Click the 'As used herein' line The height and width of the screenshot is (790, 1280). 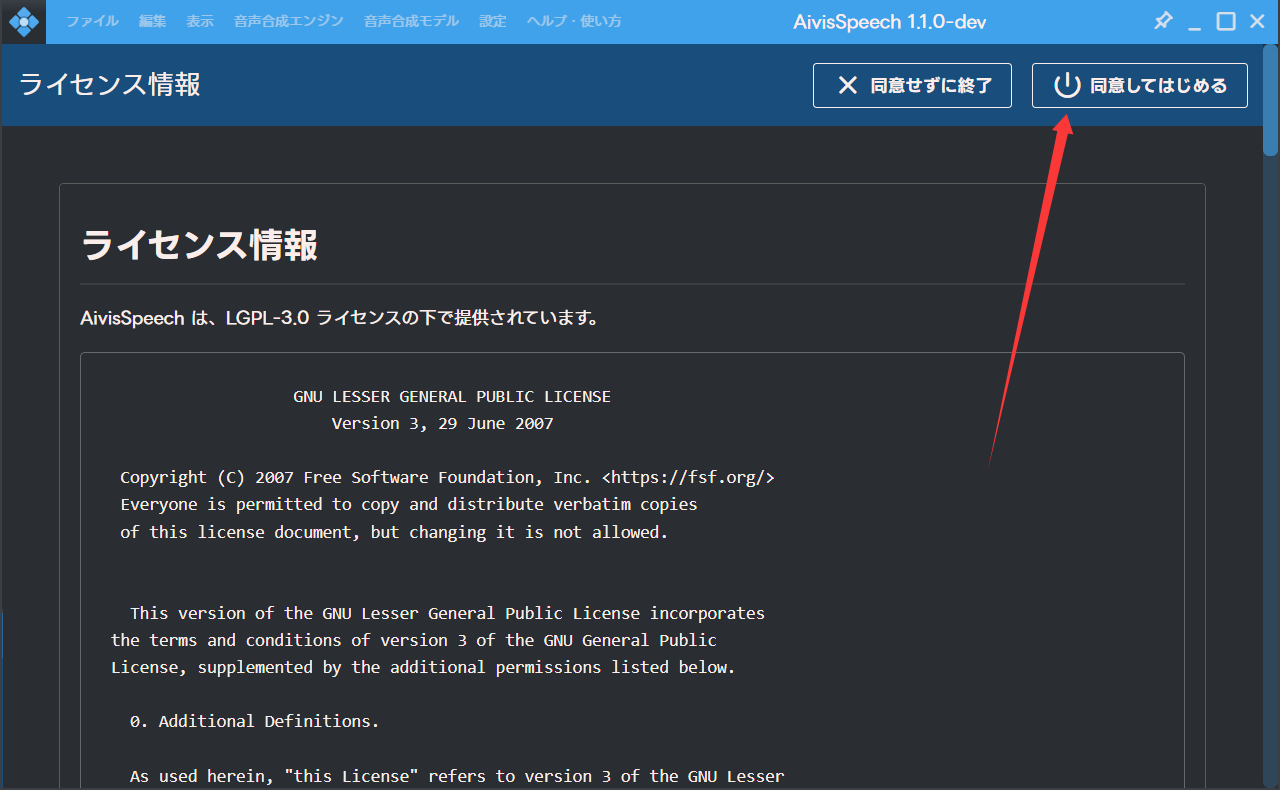pos(457,776)
